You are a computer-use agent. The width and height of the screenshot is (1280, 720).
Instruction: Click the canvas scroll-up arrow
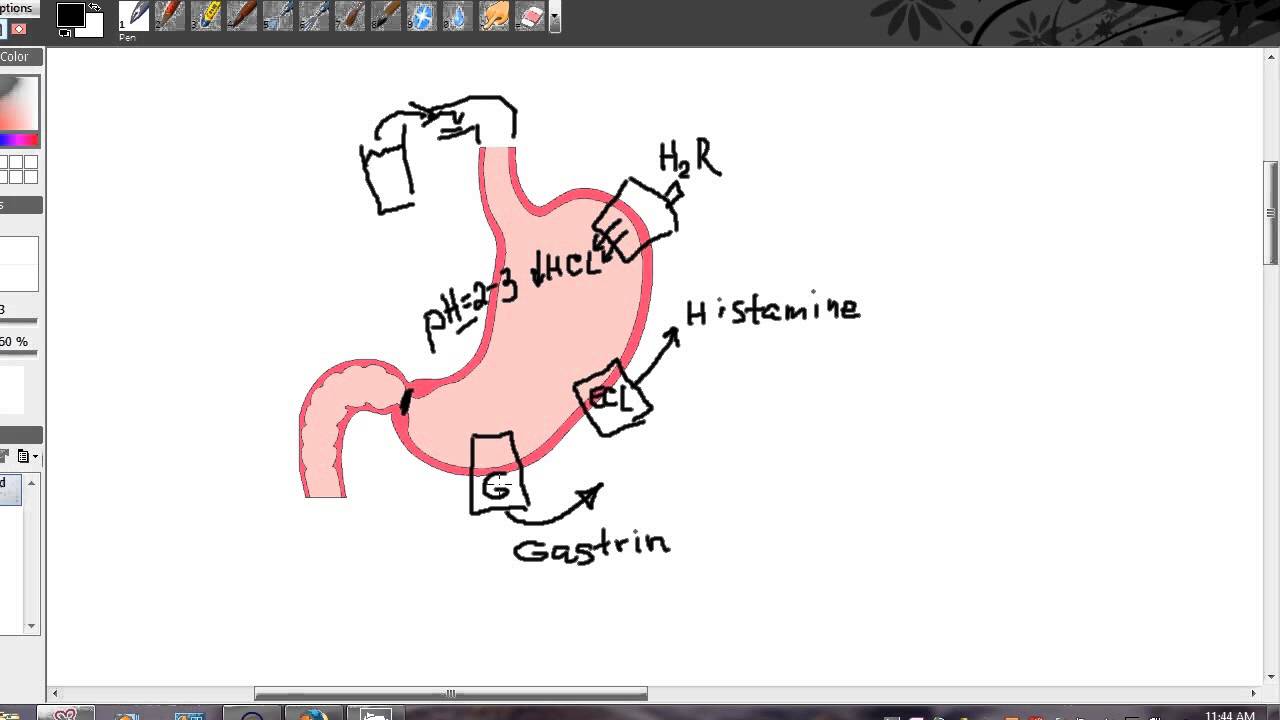[x=1271, y=56]
